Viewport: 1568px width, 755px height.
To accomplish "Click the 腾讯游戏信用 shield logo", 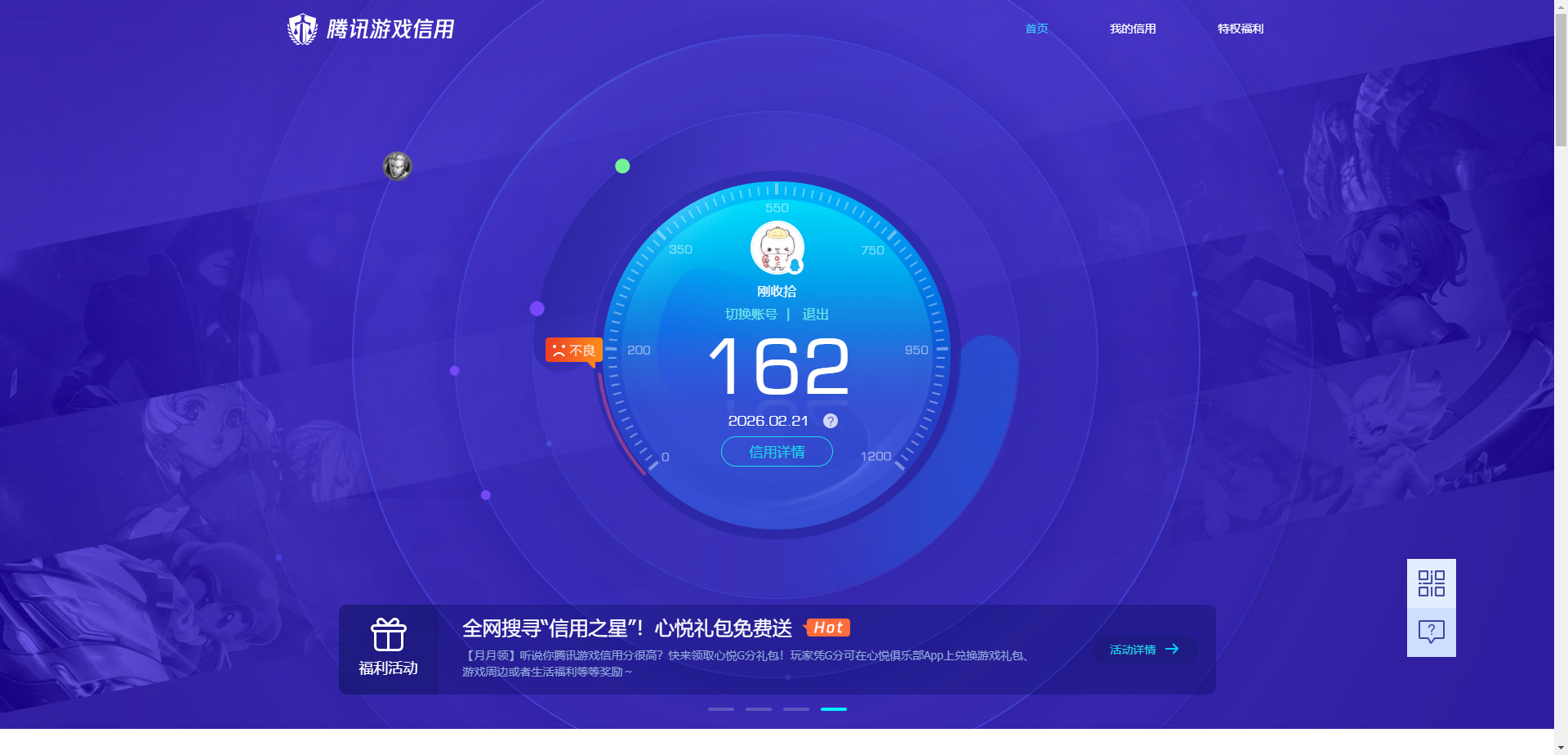I will (303, 29).
